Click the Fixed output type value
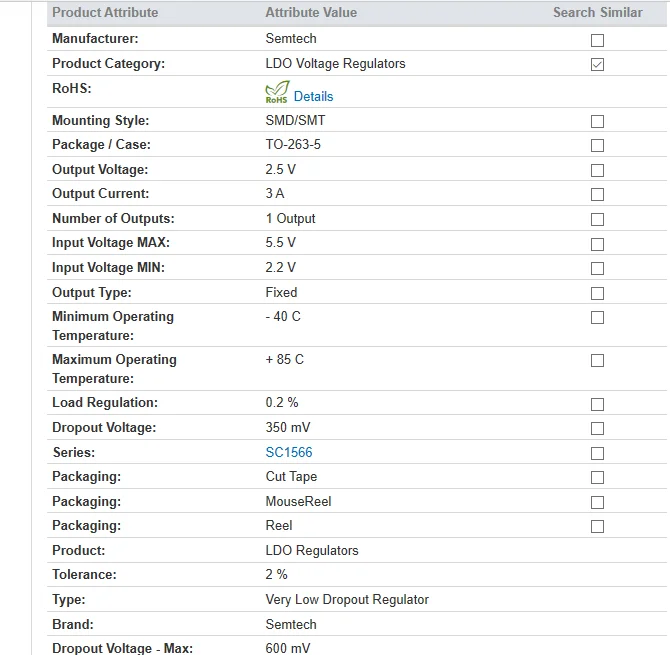The image size is (670, 655). [281, 292]
